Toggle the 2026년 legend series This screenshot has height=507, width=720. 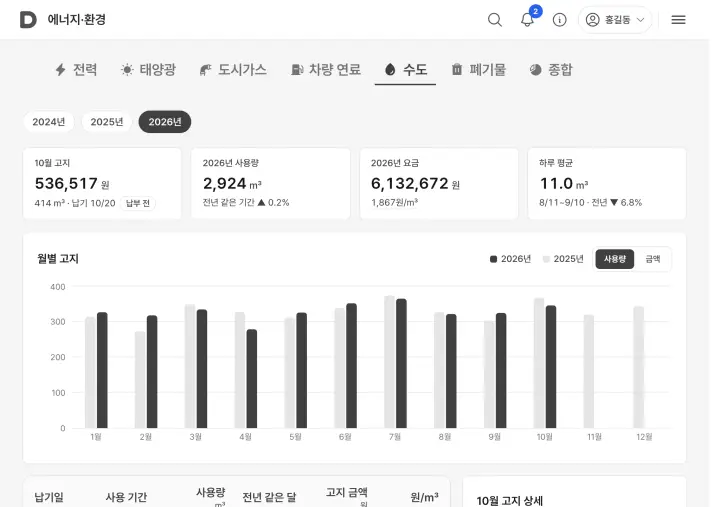coord(510,259)
